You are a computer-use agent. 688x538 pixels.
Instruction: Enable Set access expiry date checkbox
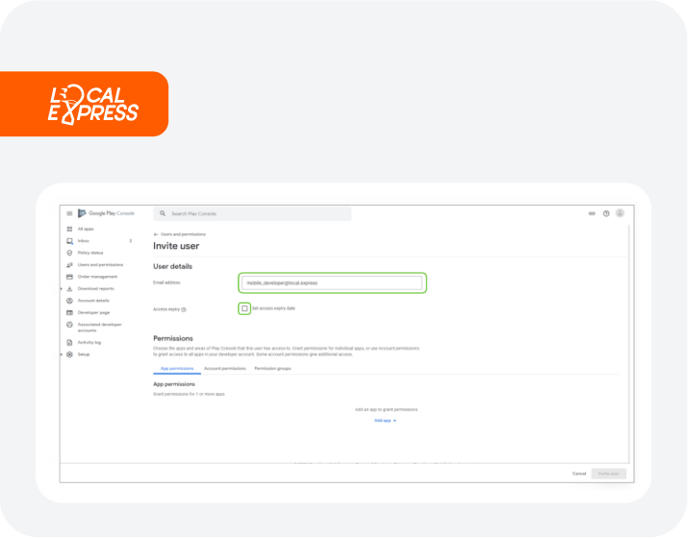(x=244, y=308)
